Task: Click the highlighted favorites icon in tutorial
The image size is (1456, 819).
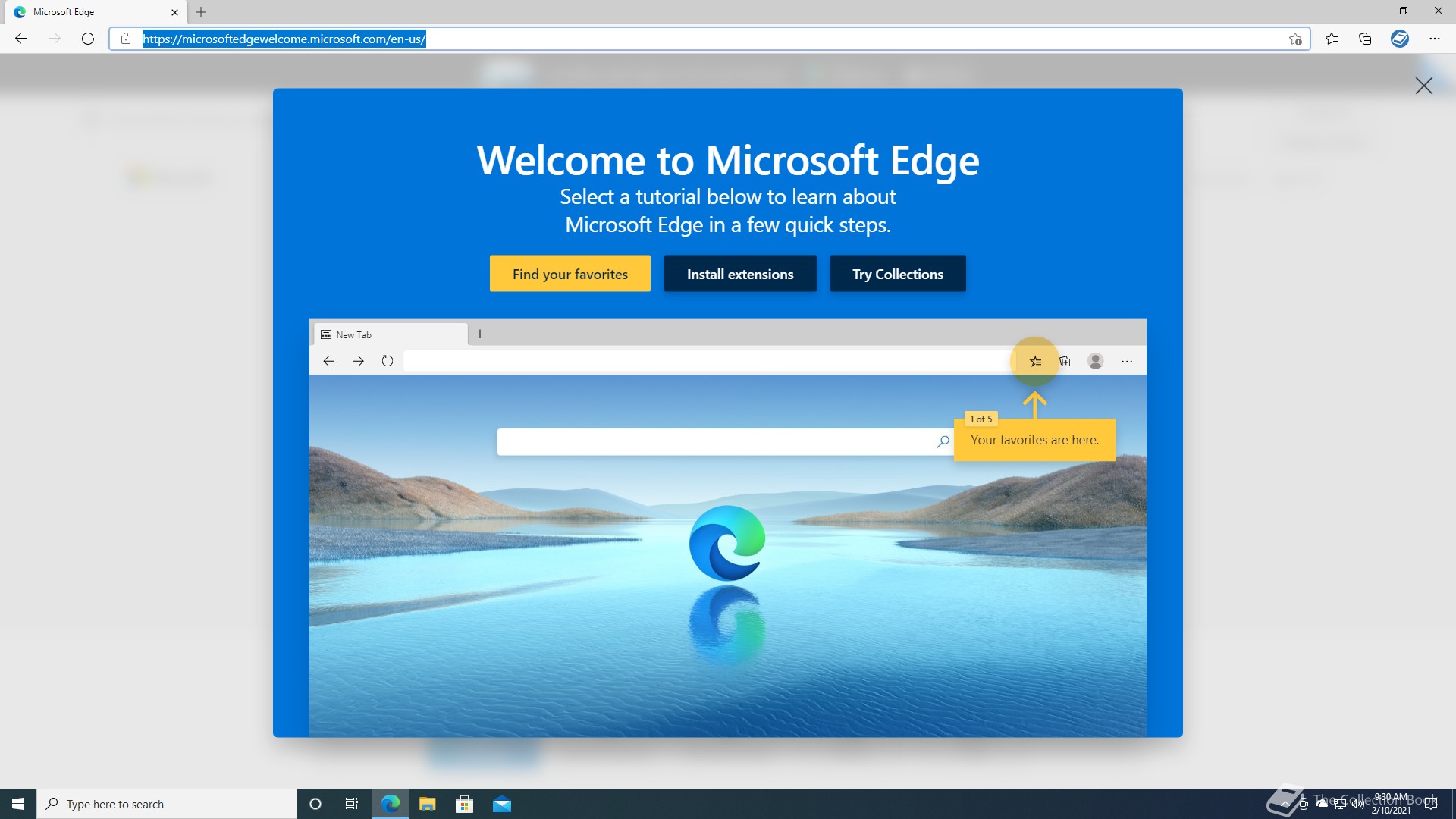Action: [1035, 361]
